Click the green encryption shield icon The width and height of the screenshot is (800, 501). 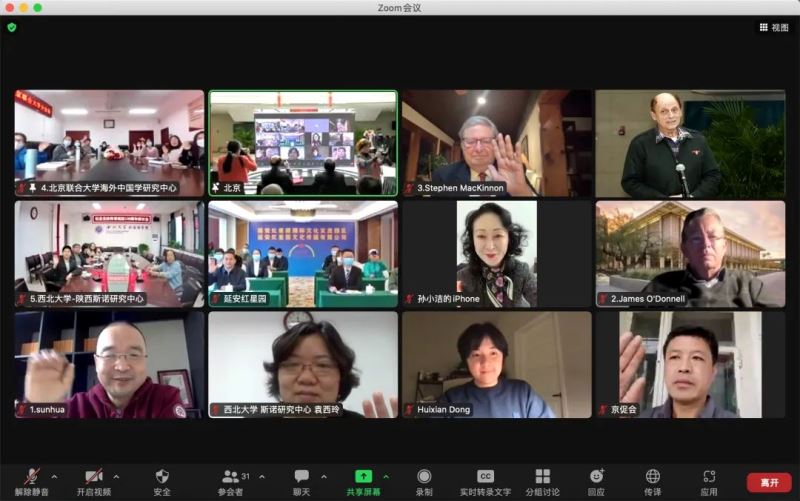(12, 28)
